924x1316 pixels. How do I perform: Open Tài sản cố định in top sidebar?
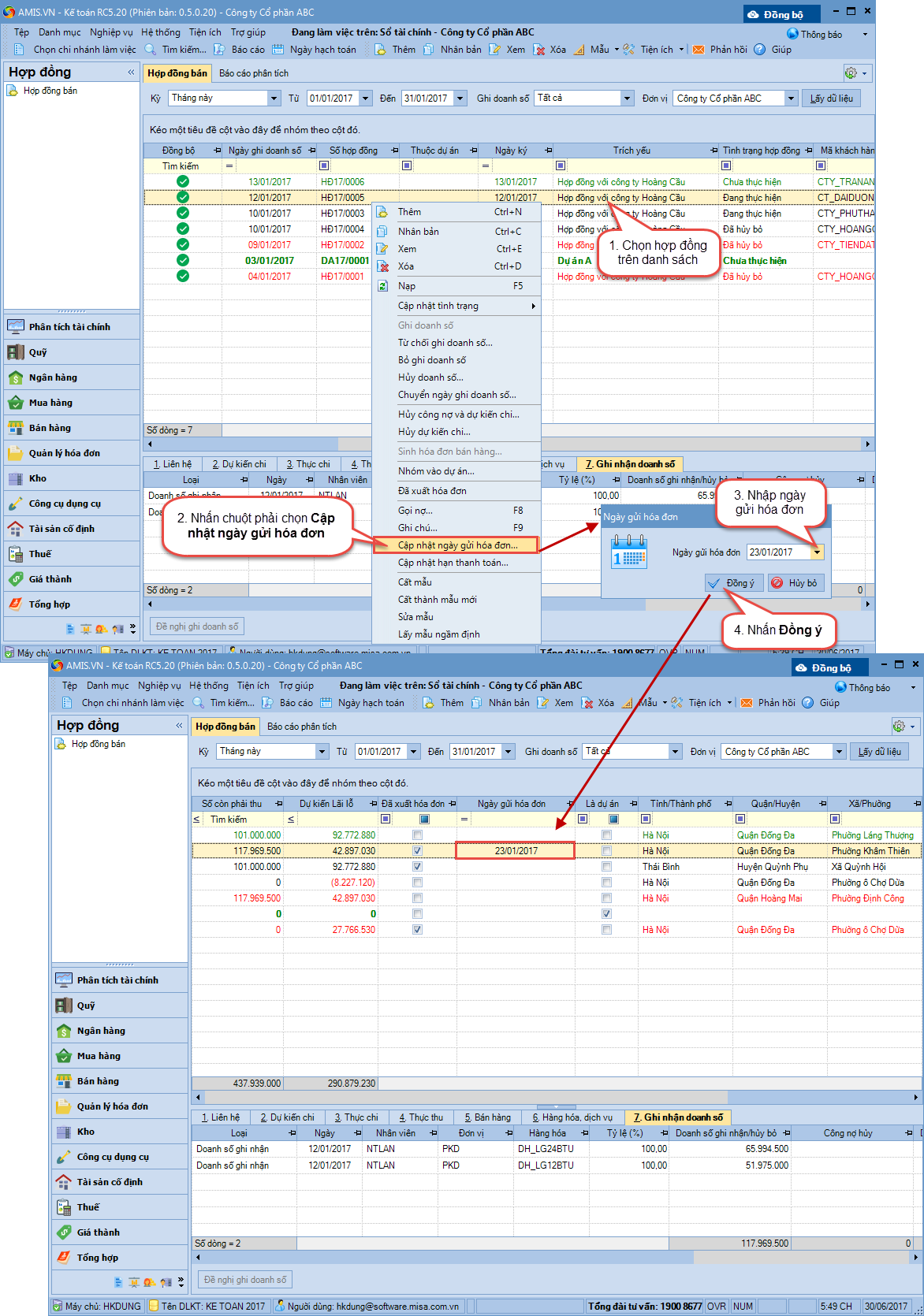click(x=61, y=529)
